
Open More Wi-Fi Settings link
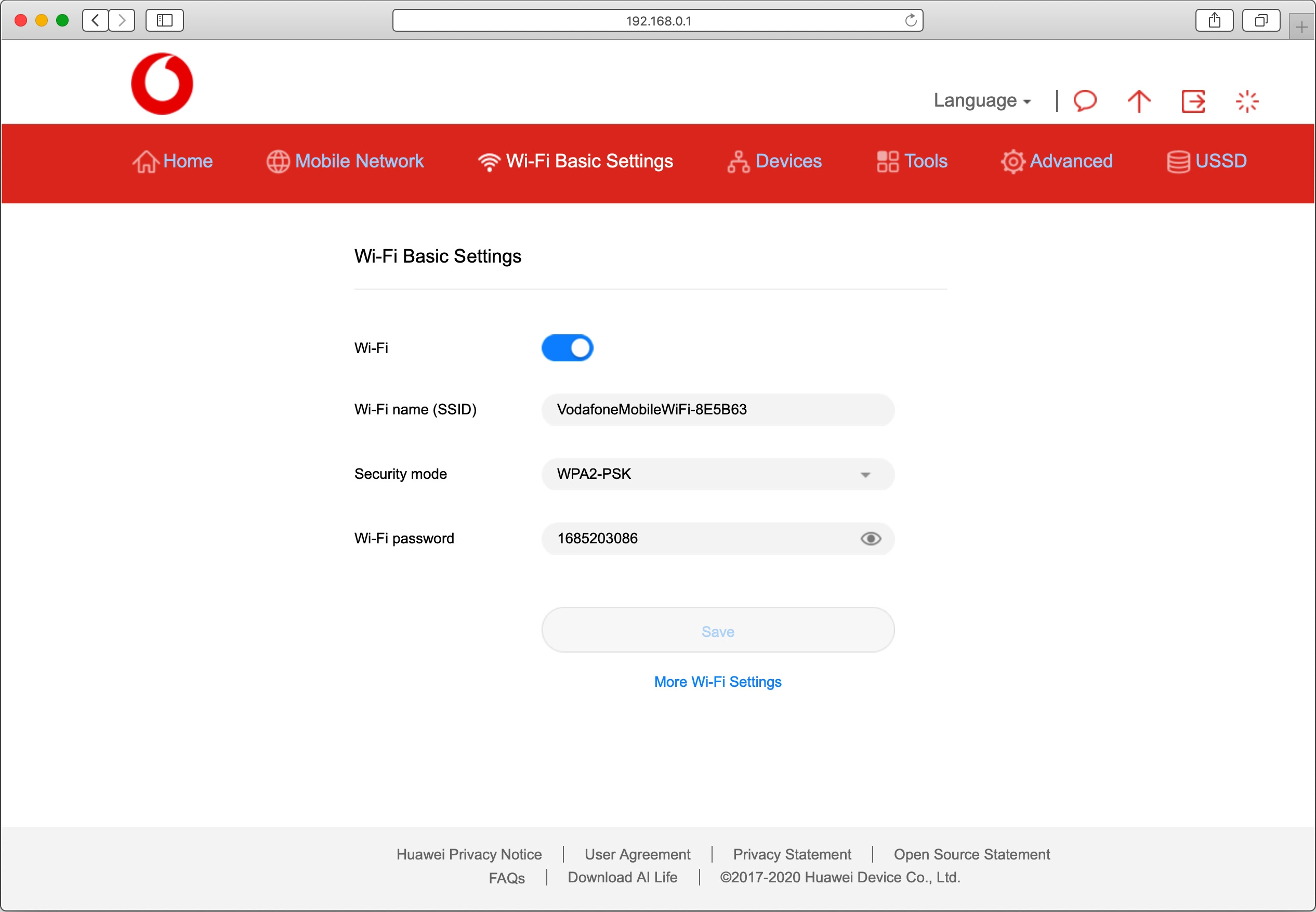(x=717, y=682)
